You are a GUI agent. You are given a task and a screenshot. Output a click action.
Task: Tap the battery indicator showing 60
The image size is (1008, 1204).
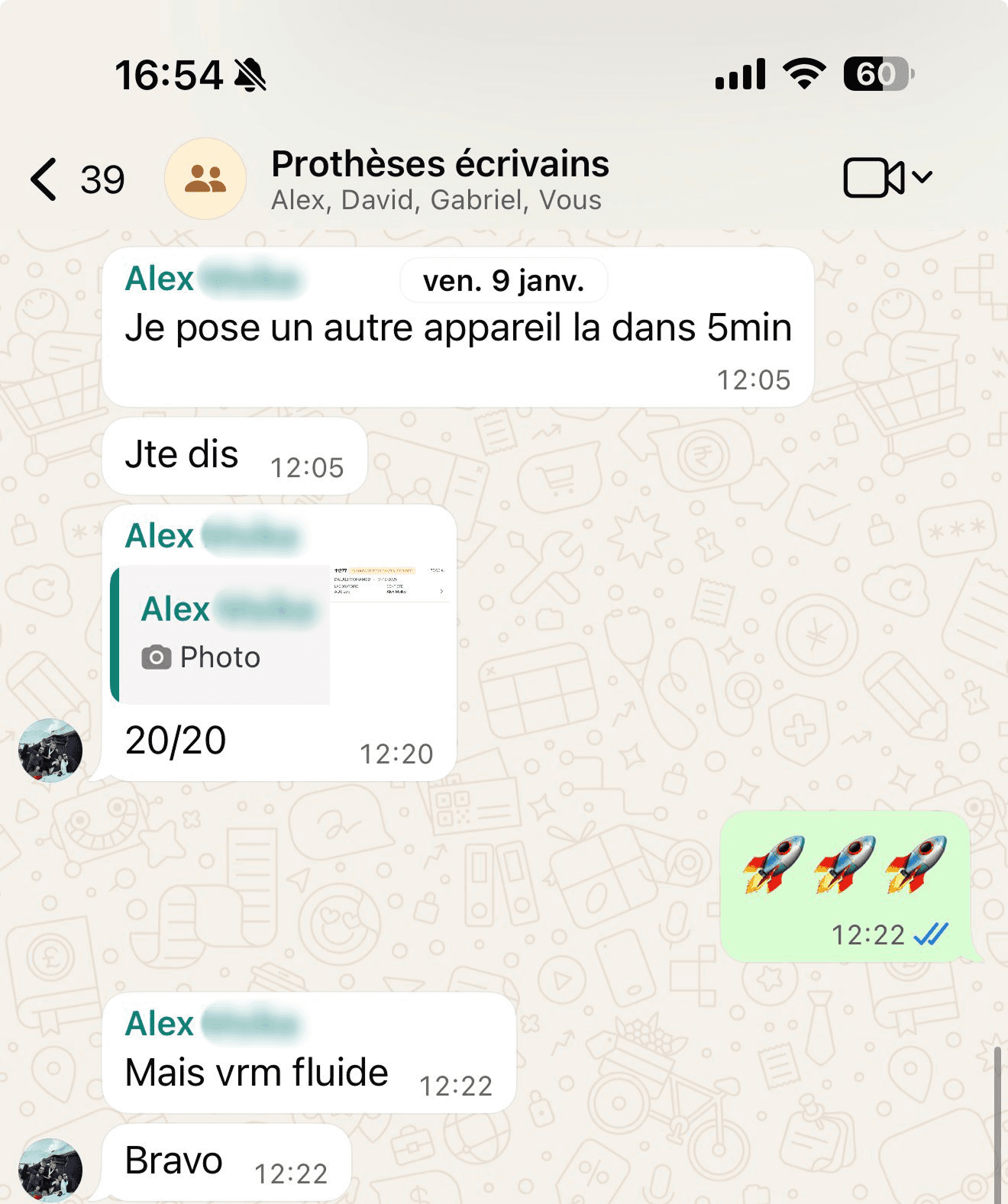879,74
